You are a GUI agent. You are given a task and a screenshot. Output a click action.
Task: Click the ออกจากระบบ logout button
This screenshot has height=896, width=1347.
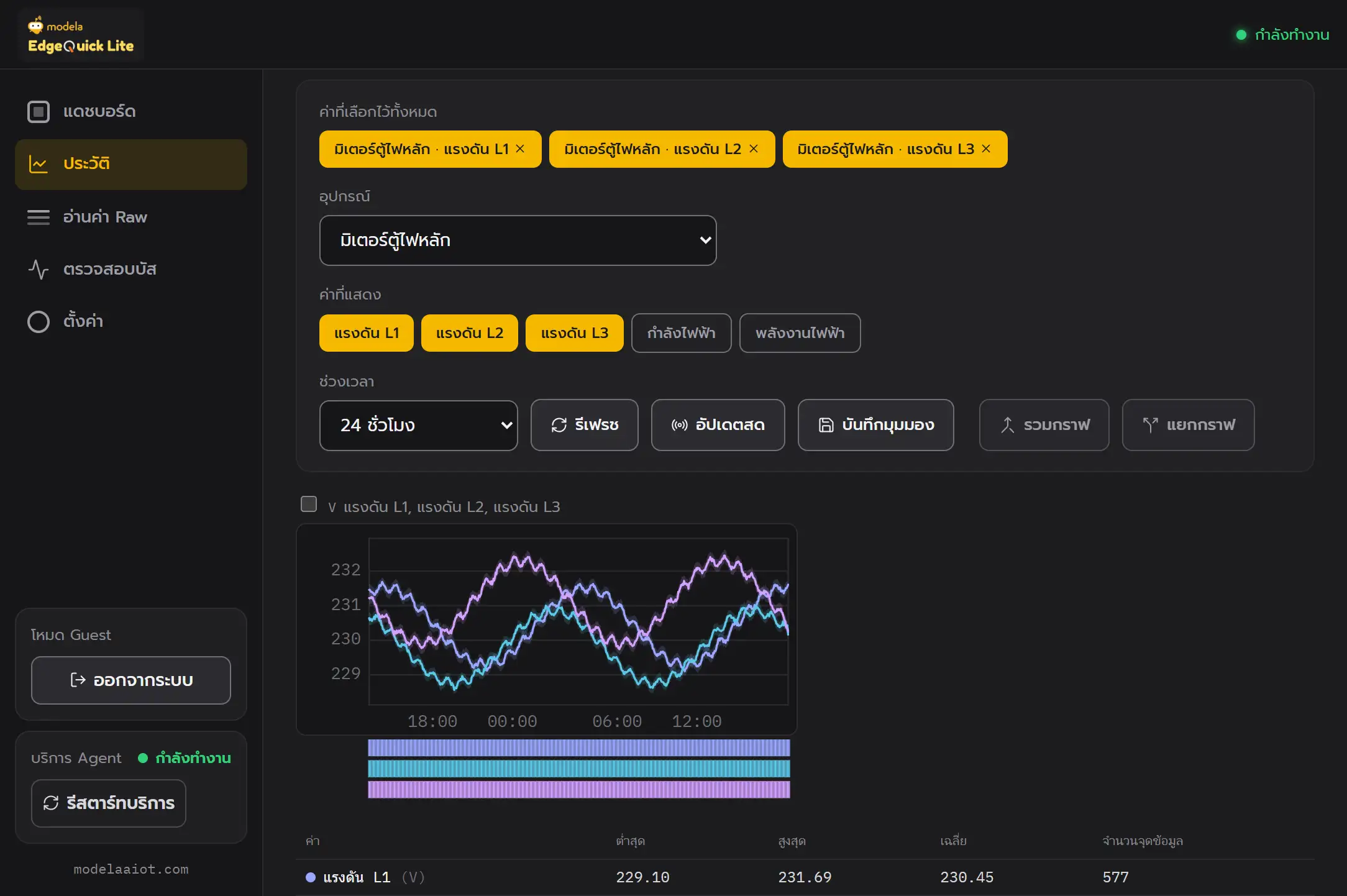click(131, 680)
